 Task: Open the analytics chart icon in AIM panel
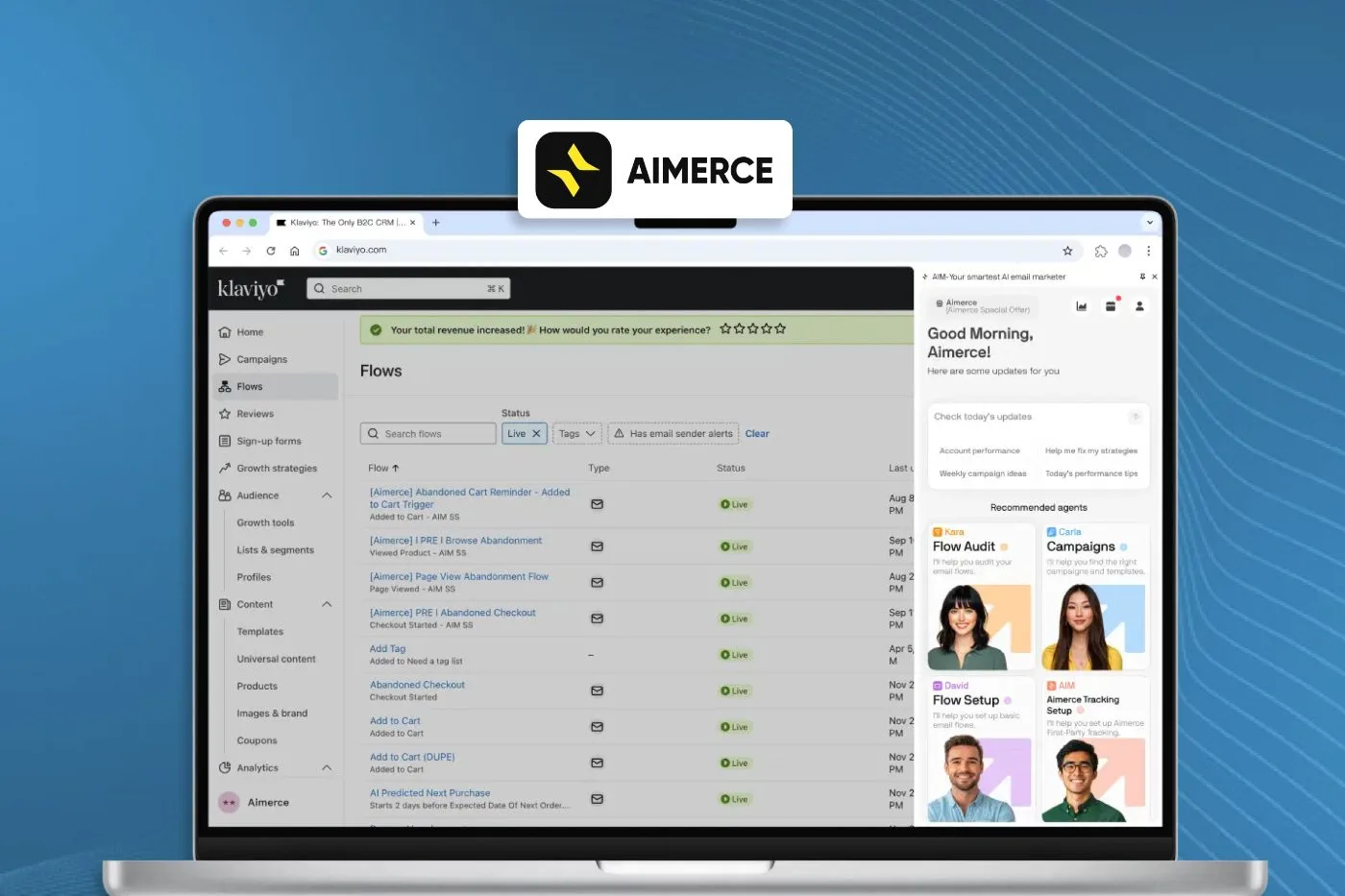click(1081, 306)
